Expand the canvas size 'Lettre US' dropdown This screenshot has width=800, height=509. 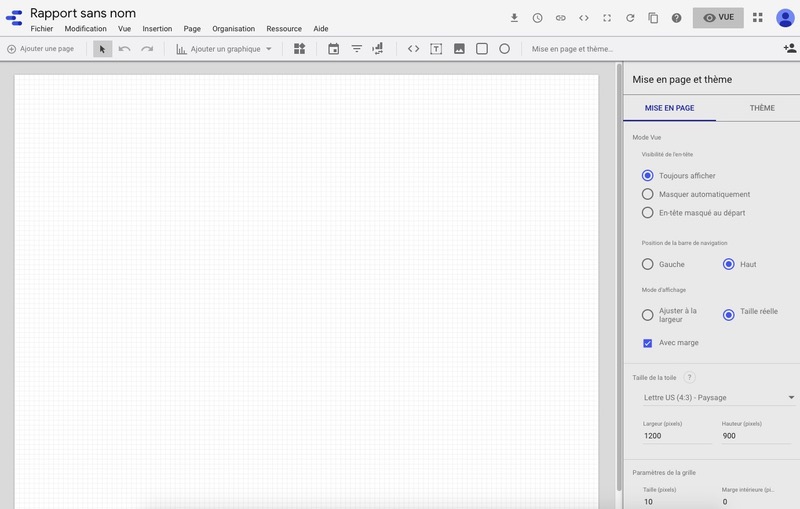716,397
